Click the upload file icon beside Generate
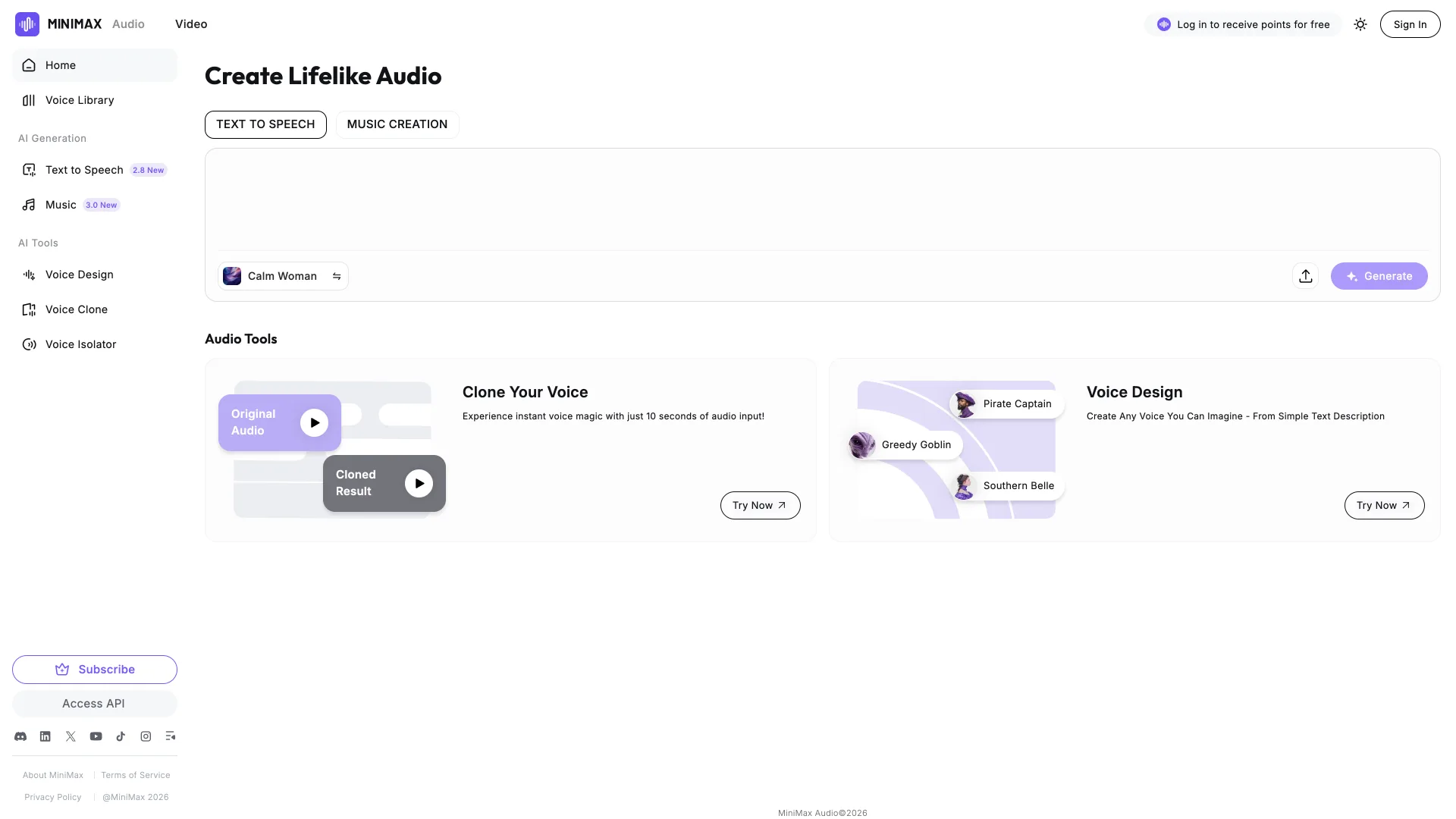Viewport: 1456px width, 819px height. 1305,276
